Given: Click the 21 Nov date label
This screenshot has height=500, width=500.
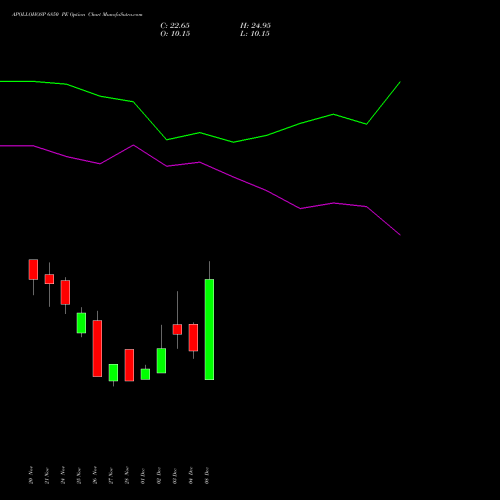Looking at the screenshot, I should tap(47, 475).
